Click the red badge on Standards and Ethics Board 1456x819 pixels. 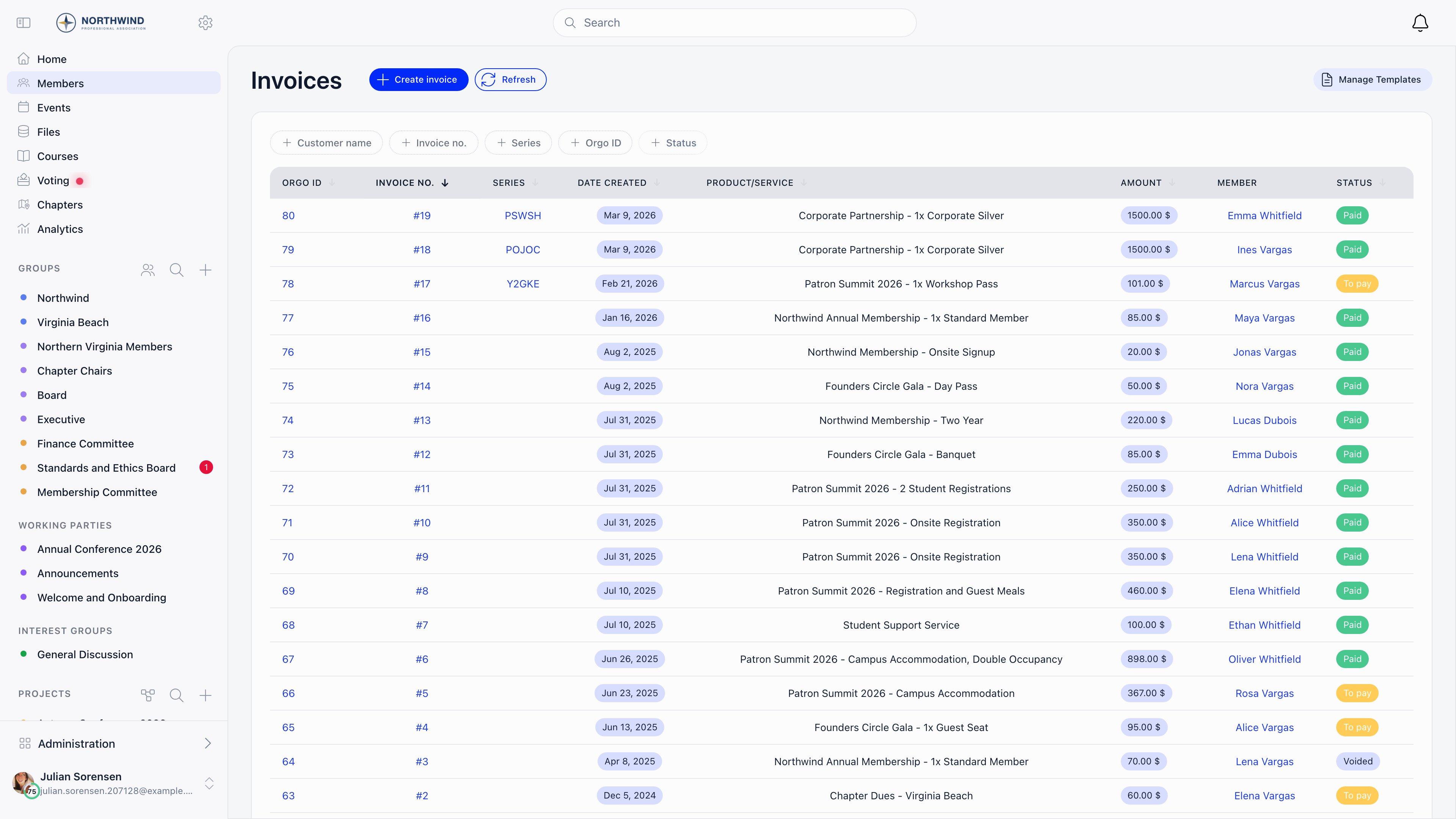pos(206,468)
